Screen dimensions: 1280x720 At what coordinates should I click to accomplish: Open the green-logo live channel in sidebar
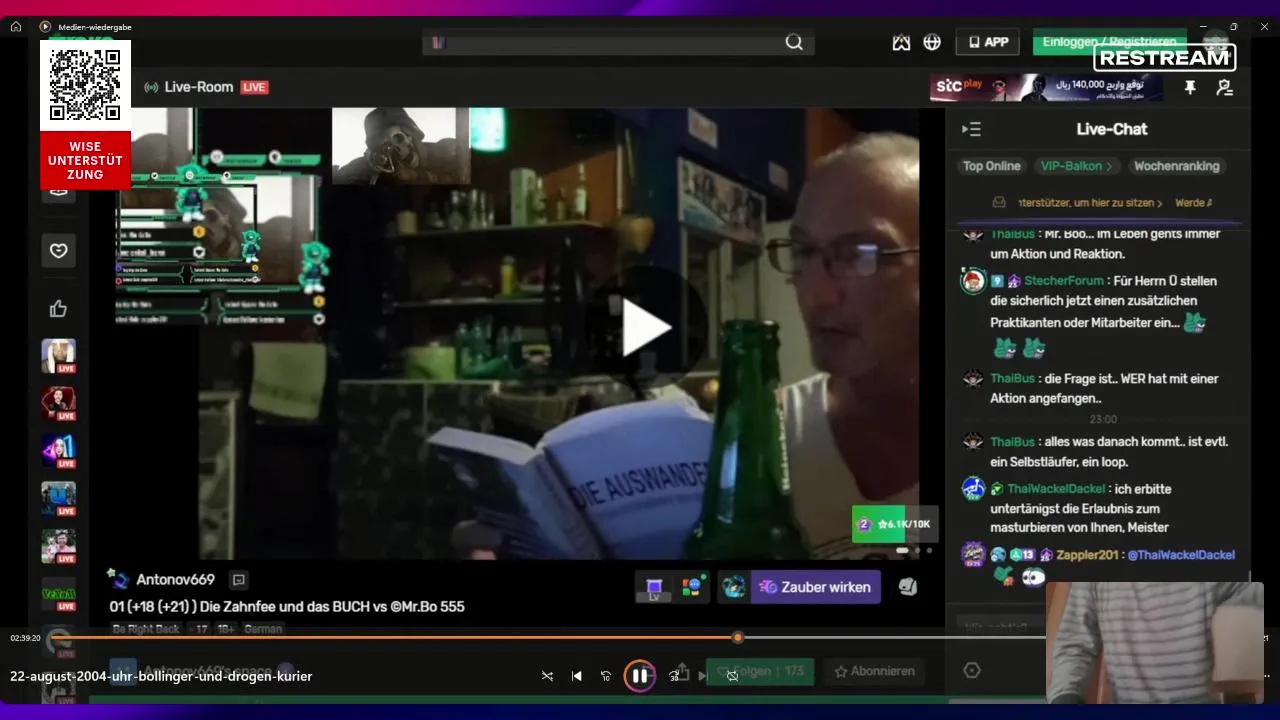point(58,594)
